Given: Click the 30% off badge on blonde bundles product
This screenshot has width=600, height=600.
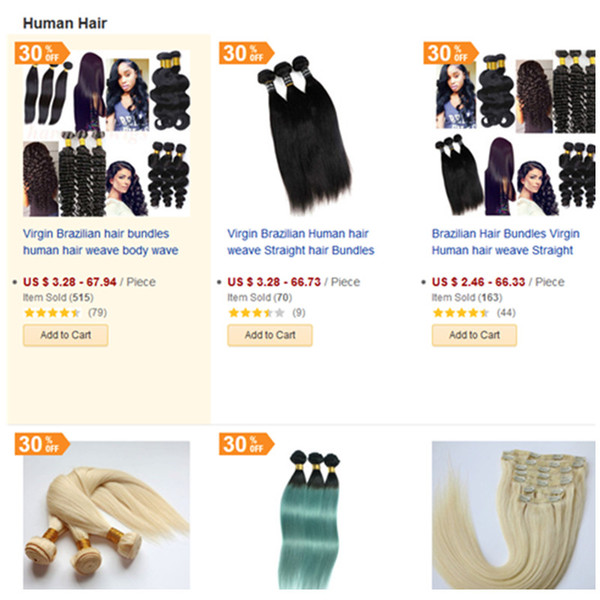Looking at the screenshot, I should 42,444.
